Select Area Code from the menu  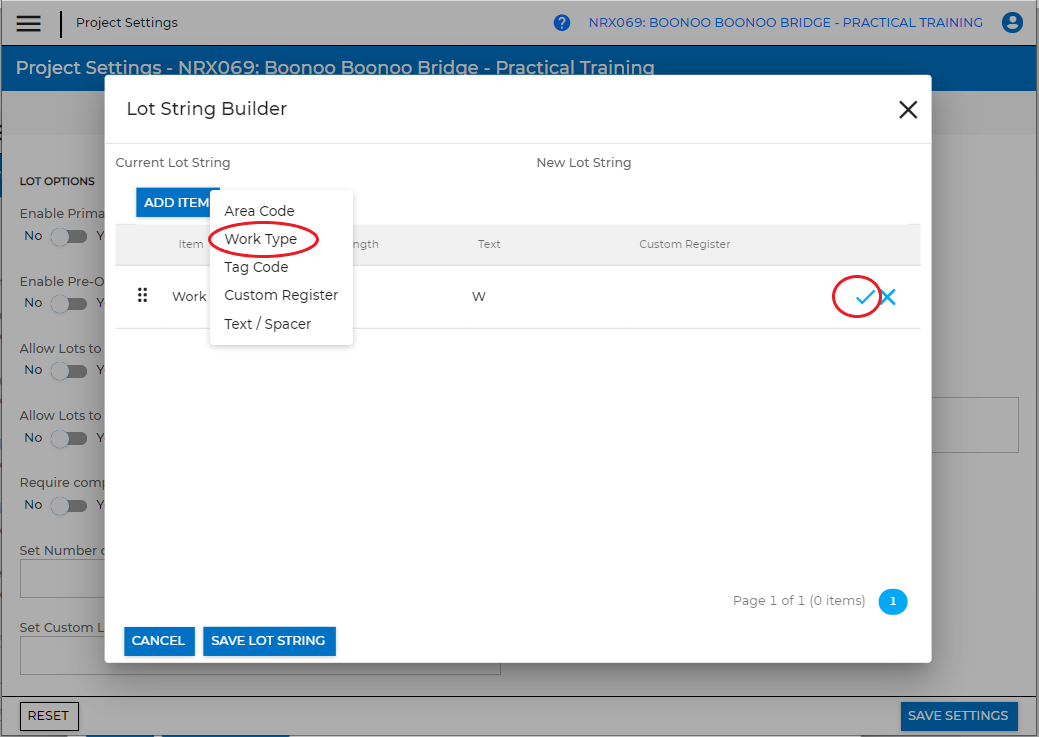pos(259,211)
